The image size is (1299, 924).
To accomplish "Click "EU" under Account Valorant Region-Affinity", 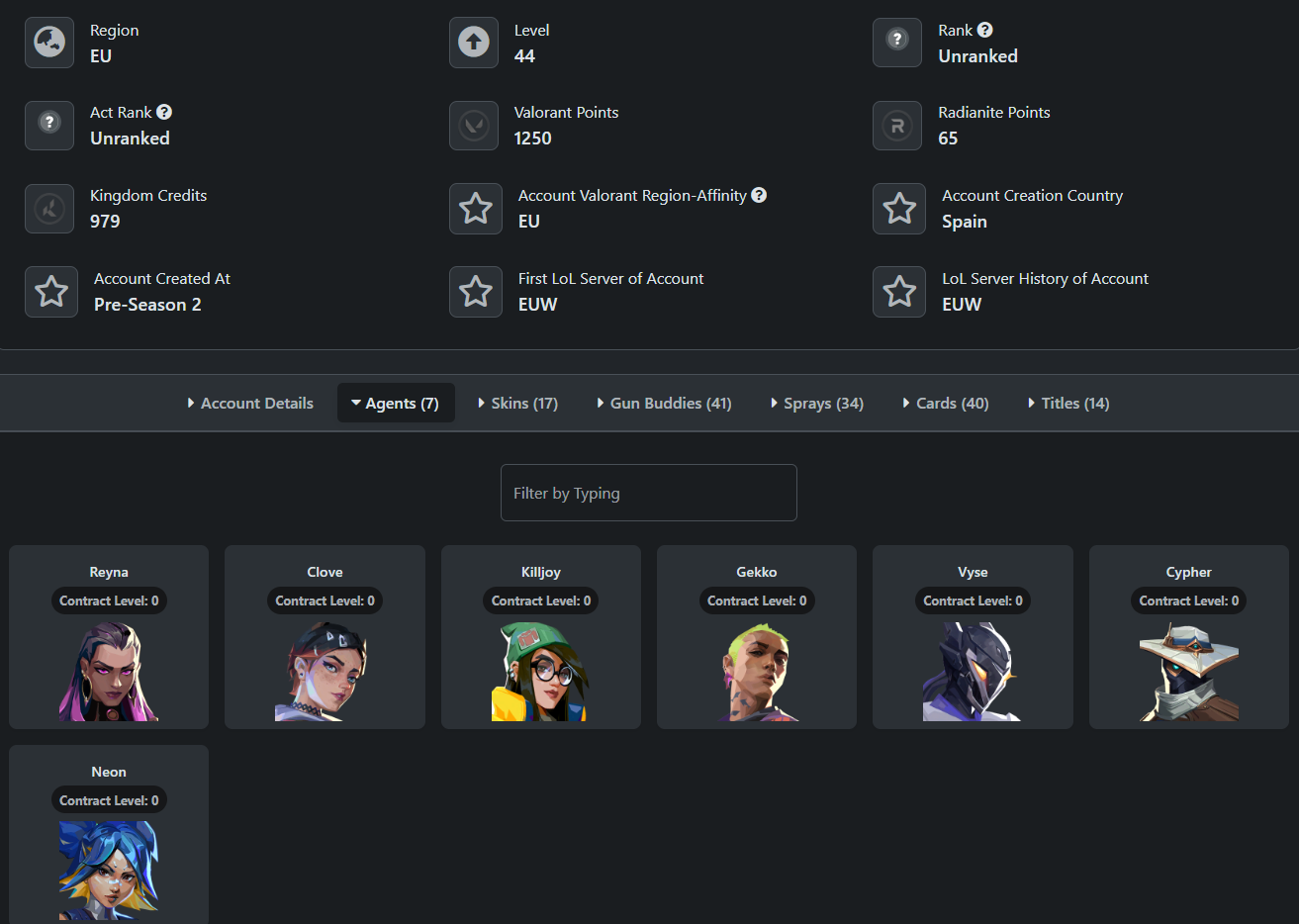I will [x=529, y=222].
